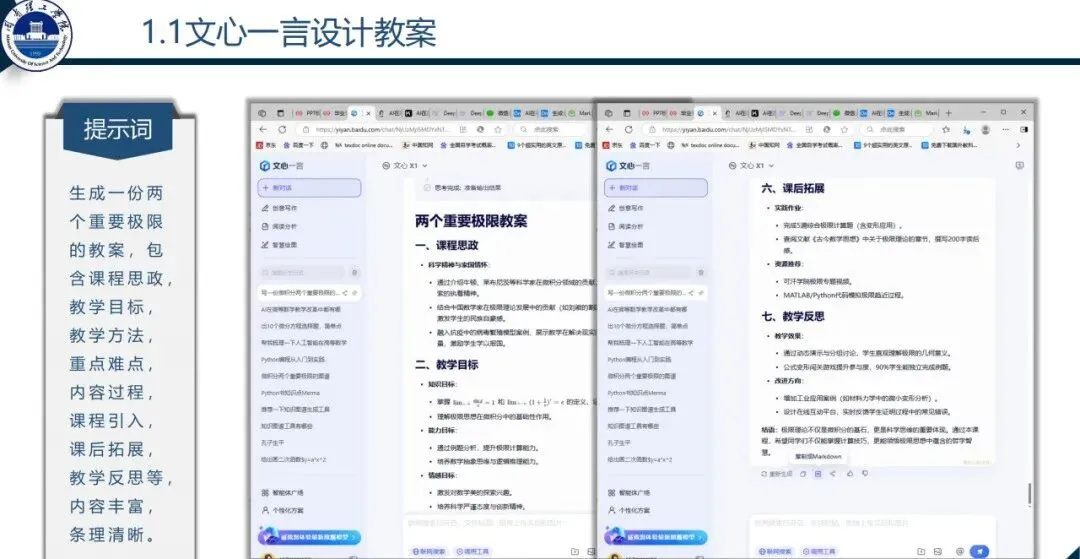The height and width of the screenshot is (559, 1080).
Task: Open 智能体广场 in right sidebar
Action: tap(628, 493)
